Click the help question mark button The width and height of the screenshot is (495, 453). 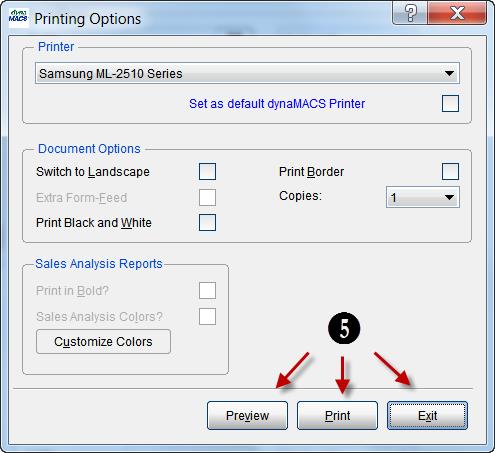coord(410,13)
